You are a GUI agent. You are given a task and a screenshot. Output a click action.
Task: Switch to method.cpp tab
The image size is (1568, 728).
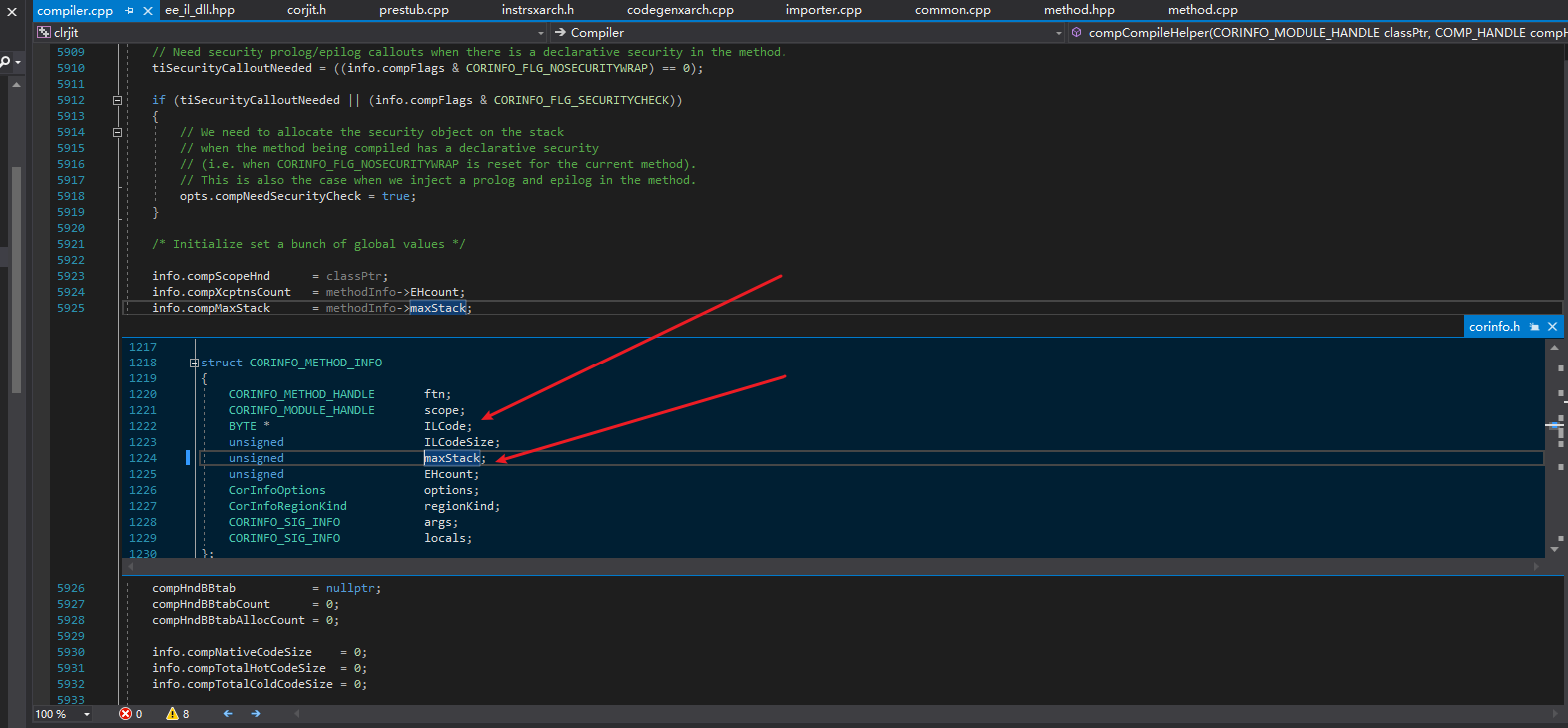[x=1202, y=10]
